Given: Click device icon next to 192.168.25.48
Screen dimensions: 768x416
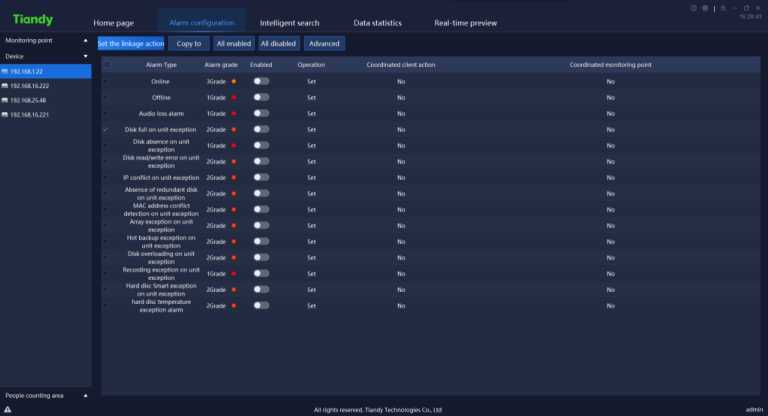Looking at the screenshot, I should pos(5,100).
